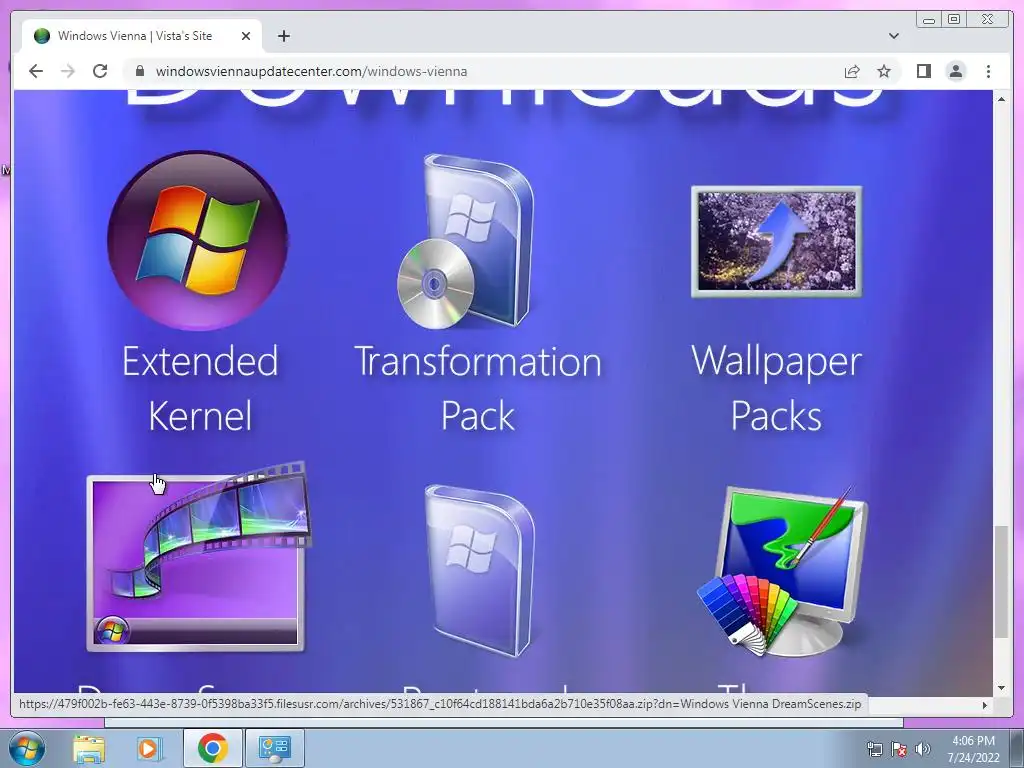Image resolution: width=1024 pixels, height=768 pixels.
Task: Bookmark this page with the star
Action: 884,71
